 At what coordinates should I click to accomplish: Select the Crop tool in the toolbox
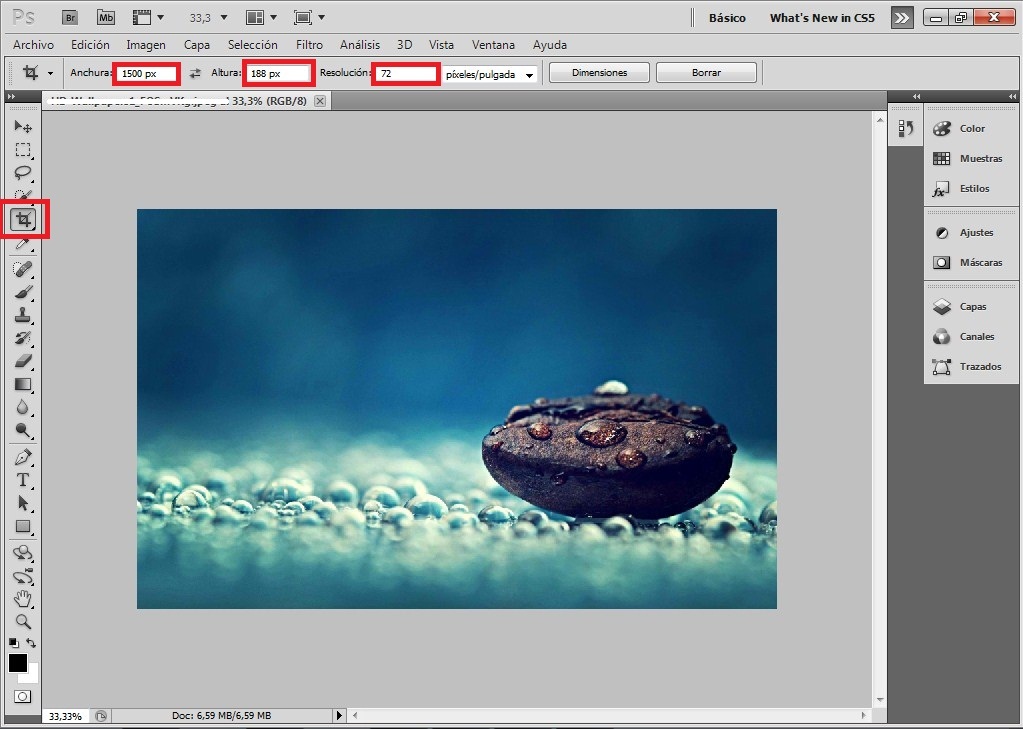(23, 219)
